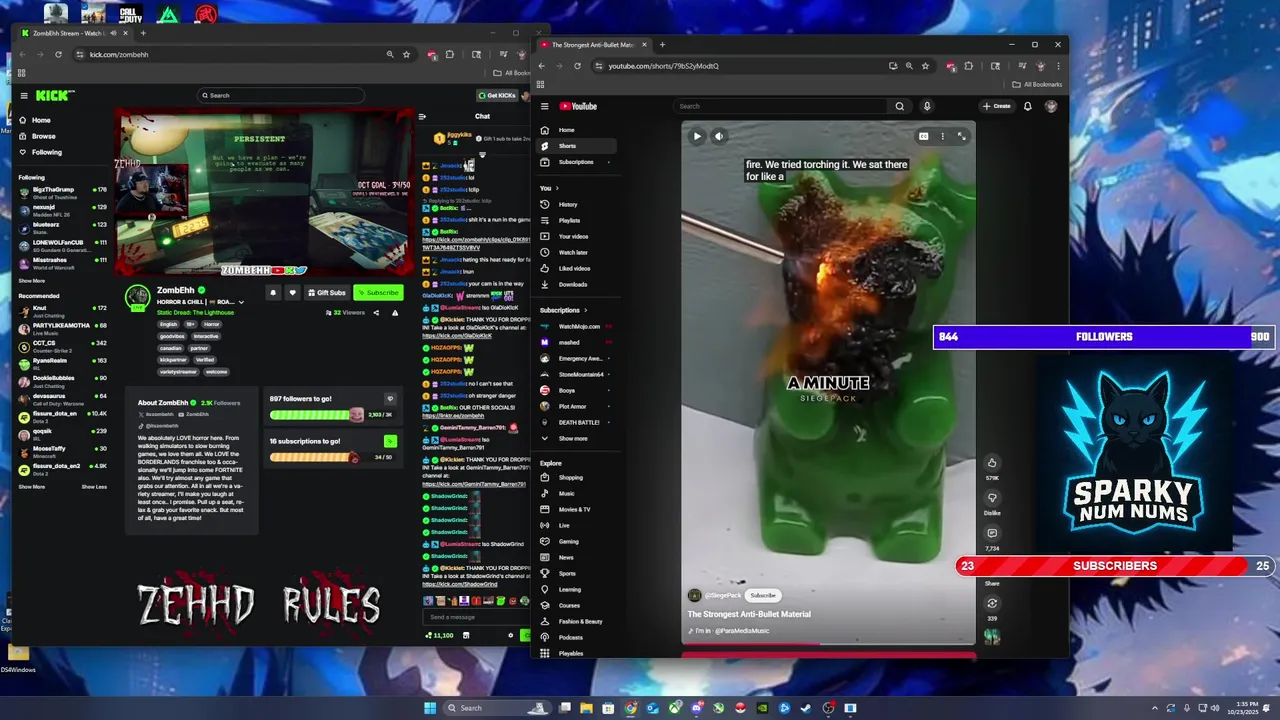
Task: Expand the ZombEhh stream title chevron
Action: [241, 302]
